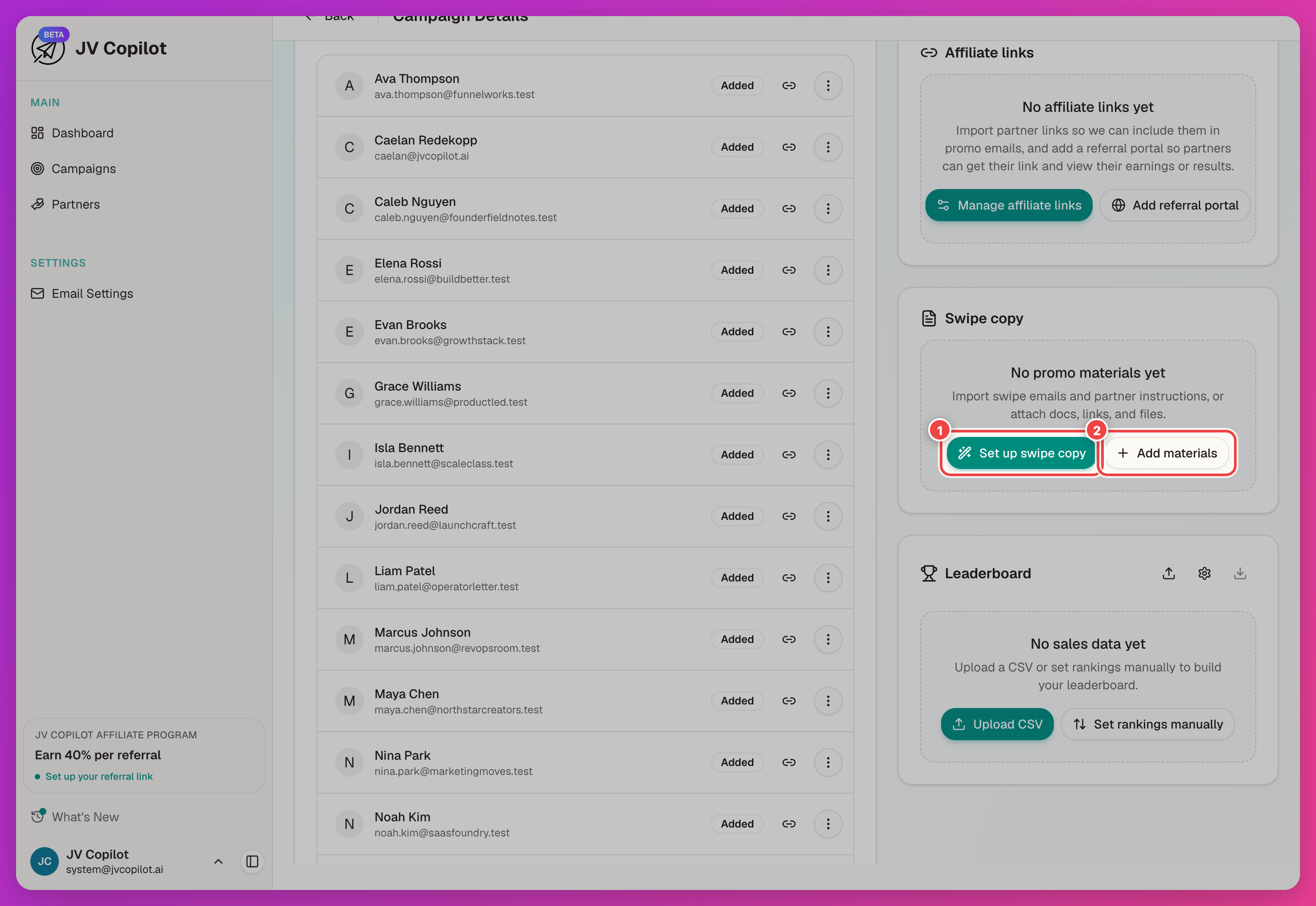Image resolution: width=1316 pixels, height=906 pixels.
Task: Click Added badge for Noah Kim
Action: (x=737, y=824)
